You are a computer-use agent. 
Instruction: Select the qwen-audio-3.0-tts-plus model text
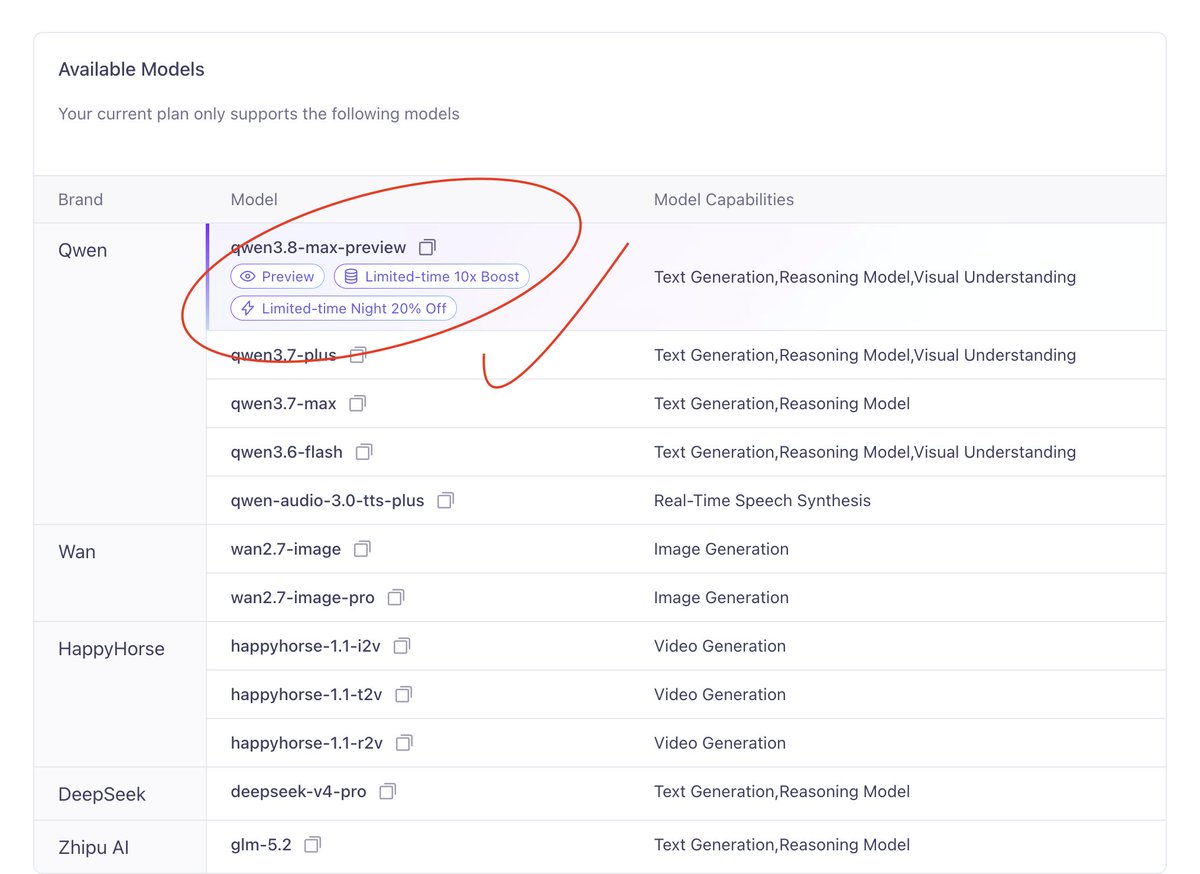pyautogui.click(x=327, y=500)
